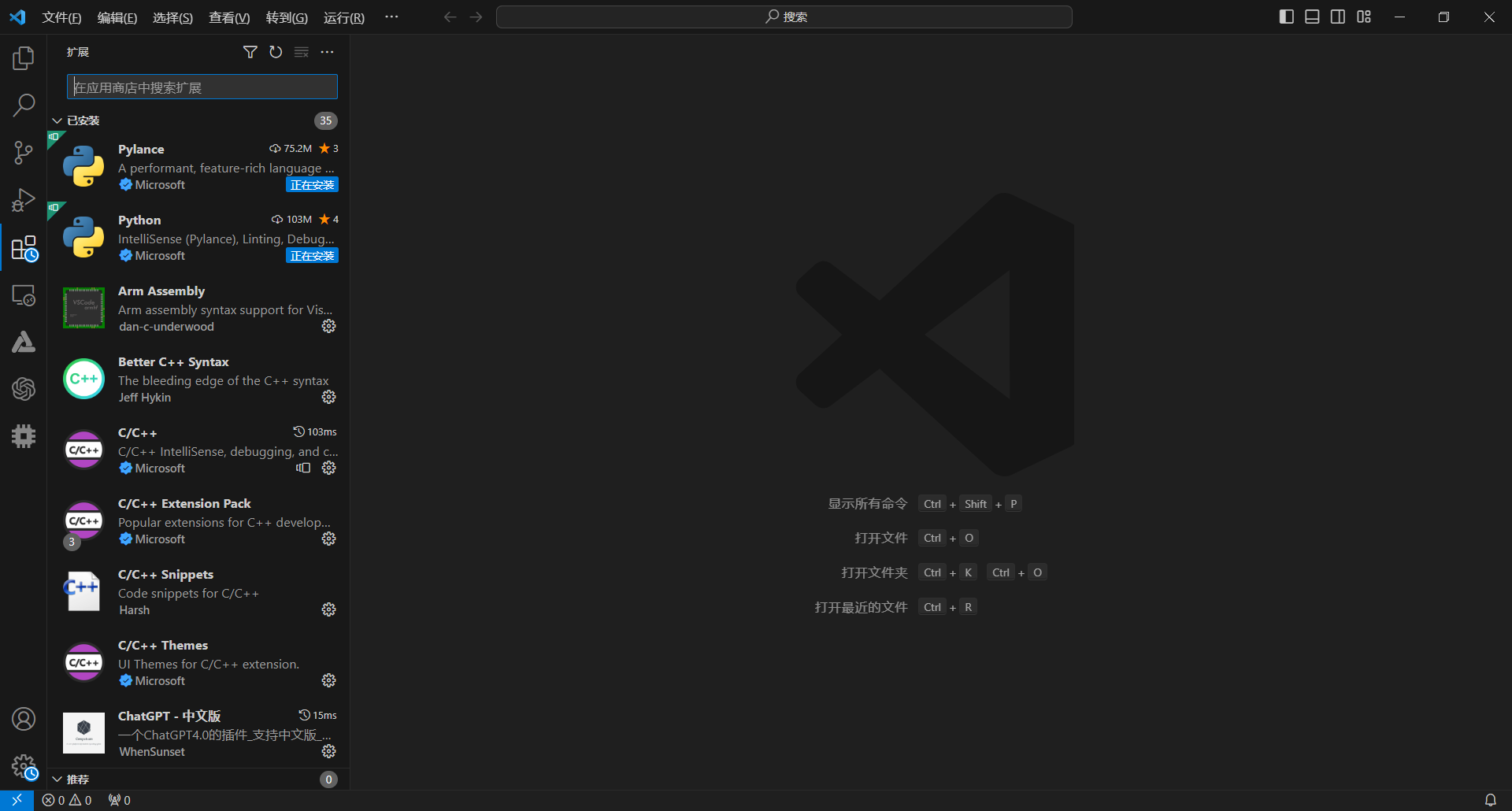This screenshot has width=1512, height=811.
Task: Open customize layout button
Action: pyautogui.click(x=1364, y=17)
